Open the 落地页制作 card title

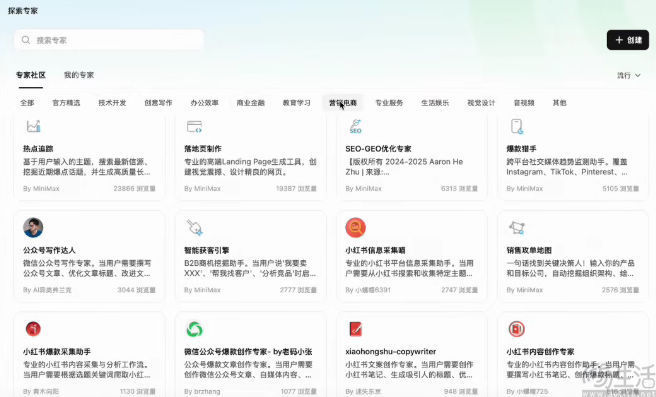coord(203,149)
